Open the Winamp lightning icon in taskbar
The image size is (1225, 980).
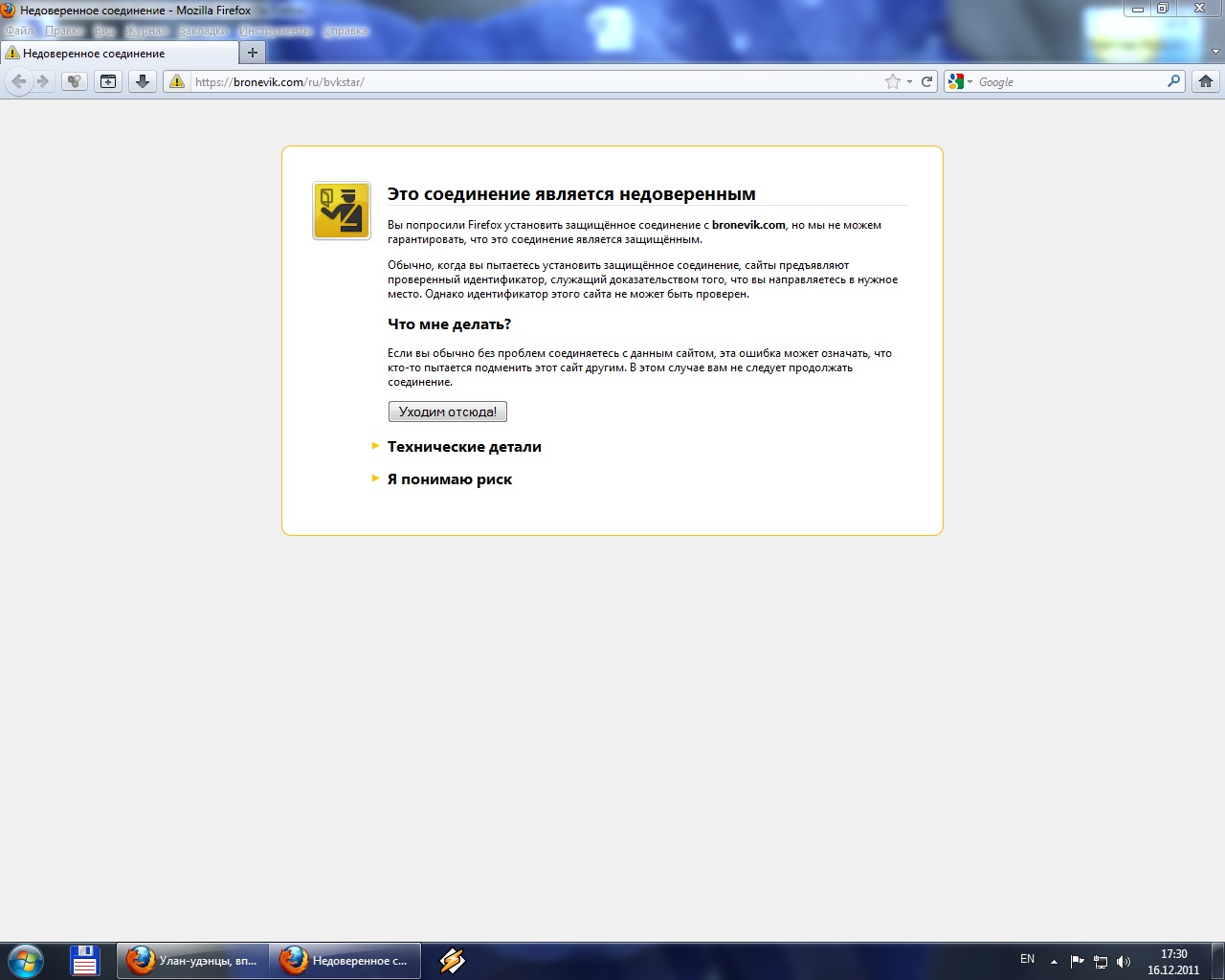pos(452,960)
